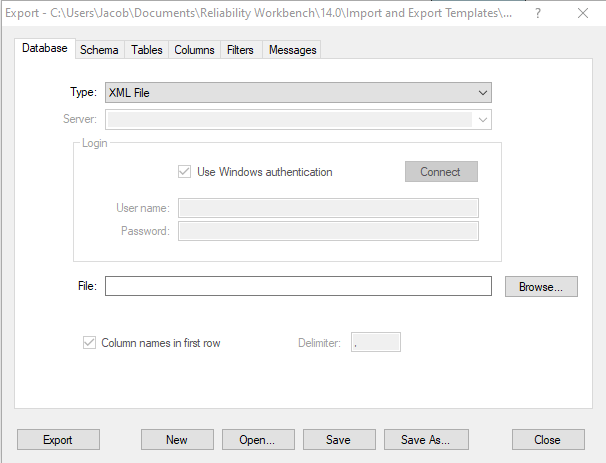Click Browse to choose a file
606x463 pixels.
(x=541, y=286)
